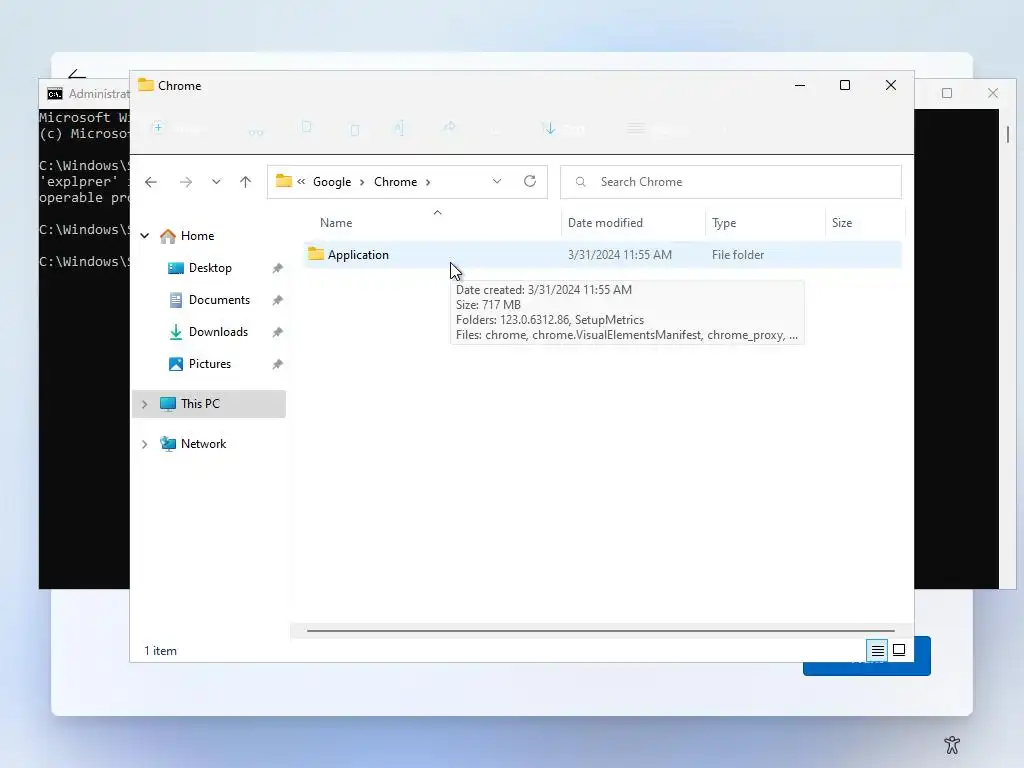Click the File folder type cell
Viewport: 1024px width, 768px height.
click(x=738, y=255)
